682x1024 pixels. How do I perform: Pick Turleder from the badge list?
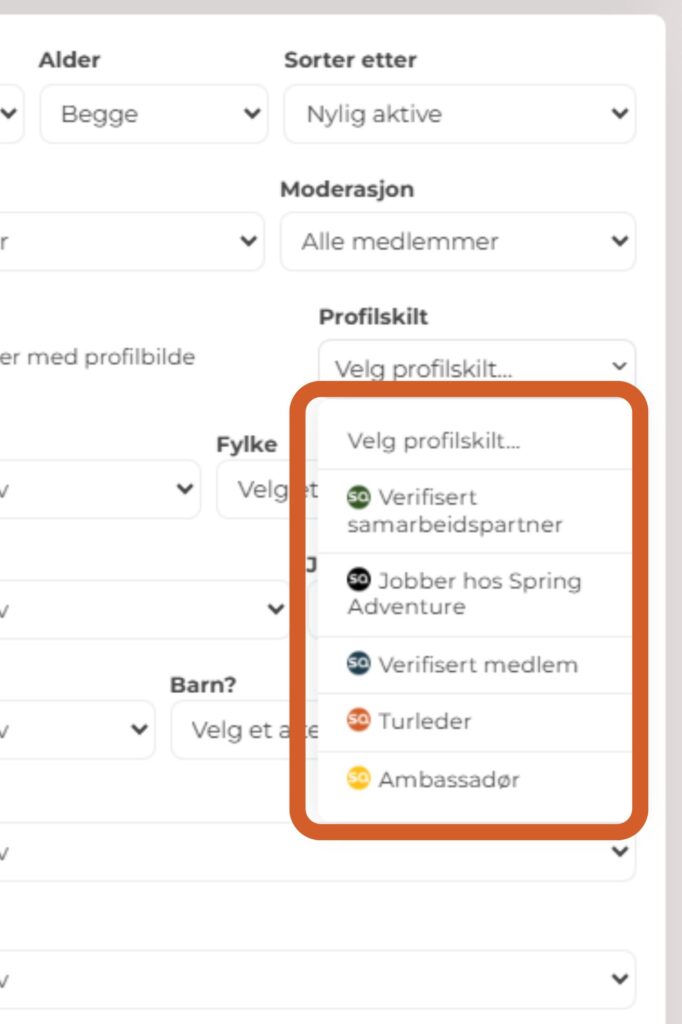(x=425, y=721)
